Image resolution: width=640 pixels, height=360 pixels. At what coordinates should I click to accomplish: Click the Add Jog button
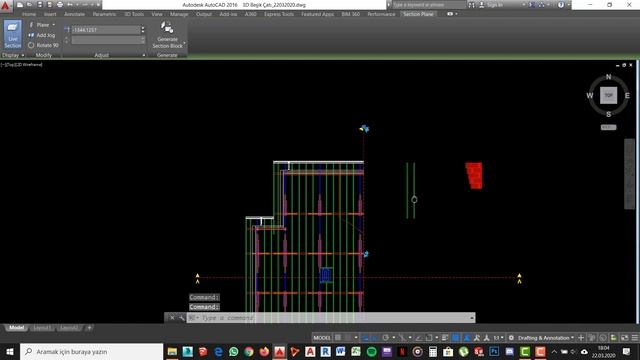[x=42, y=35]
